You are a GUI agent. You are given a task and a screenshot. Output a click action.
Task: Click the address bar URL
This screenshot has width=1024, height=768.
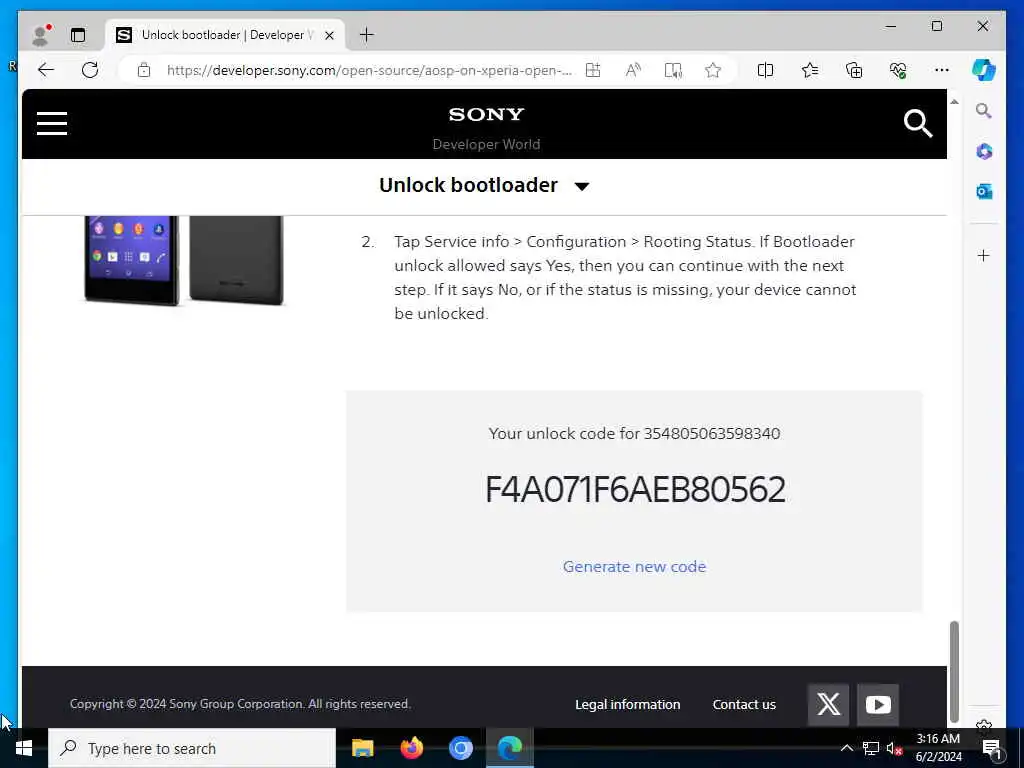pyautogui.click(x=369, y=71)
